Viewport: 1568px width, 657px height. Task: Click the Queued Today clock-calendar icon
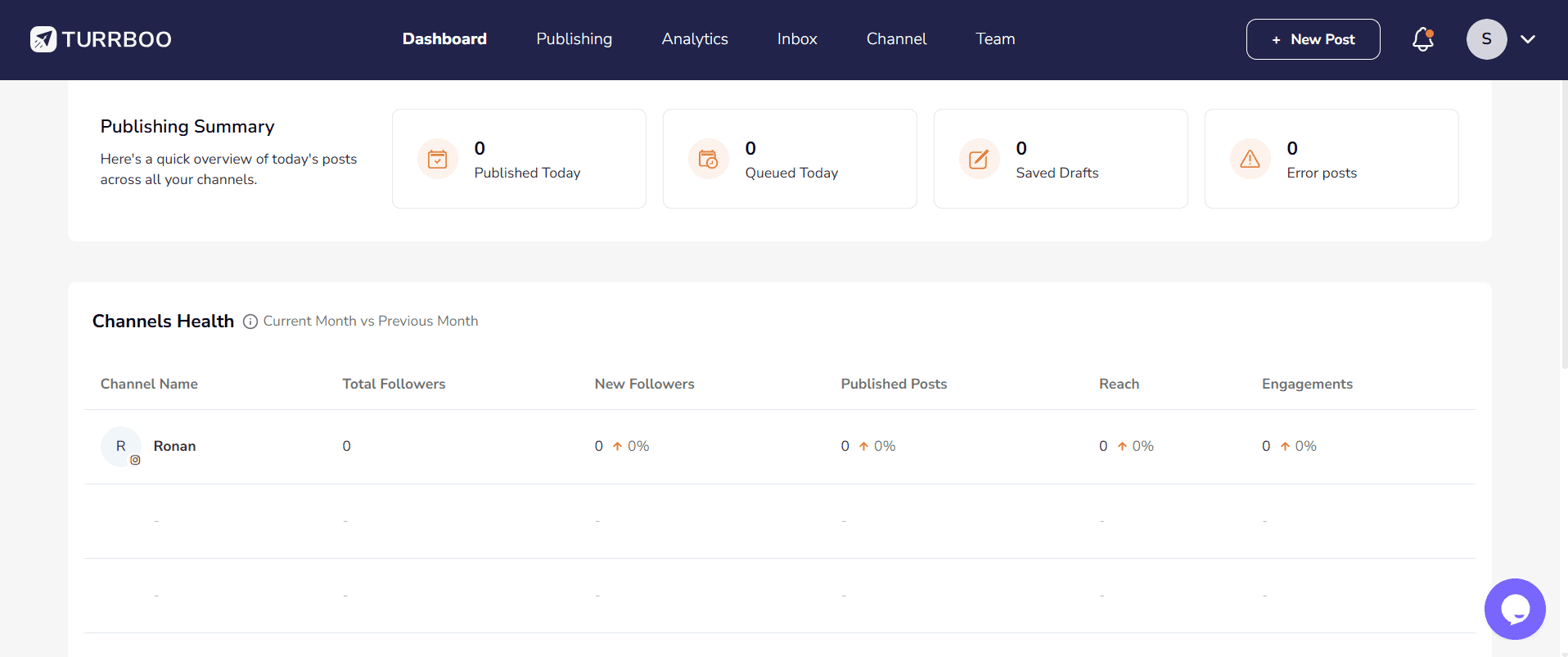click(709, 159)
